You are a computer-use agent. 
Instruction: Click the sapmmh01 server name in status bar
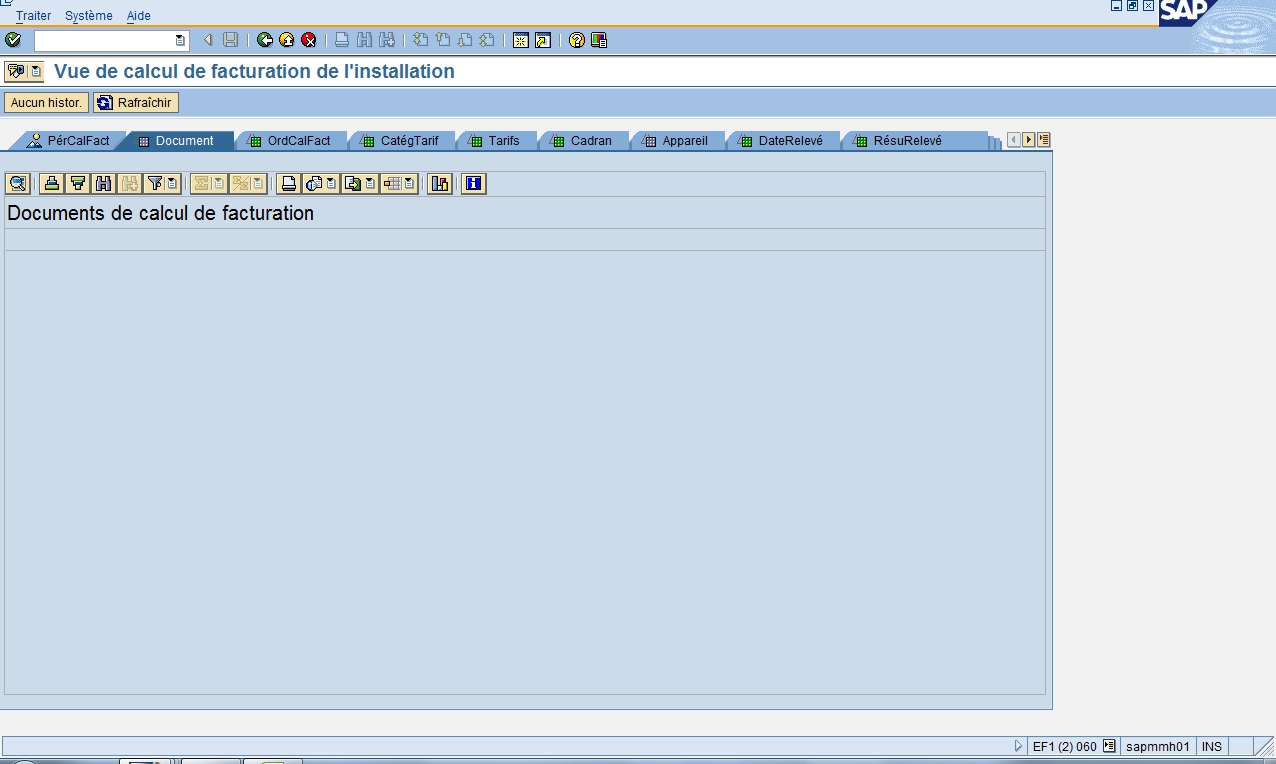(1157, 746)
